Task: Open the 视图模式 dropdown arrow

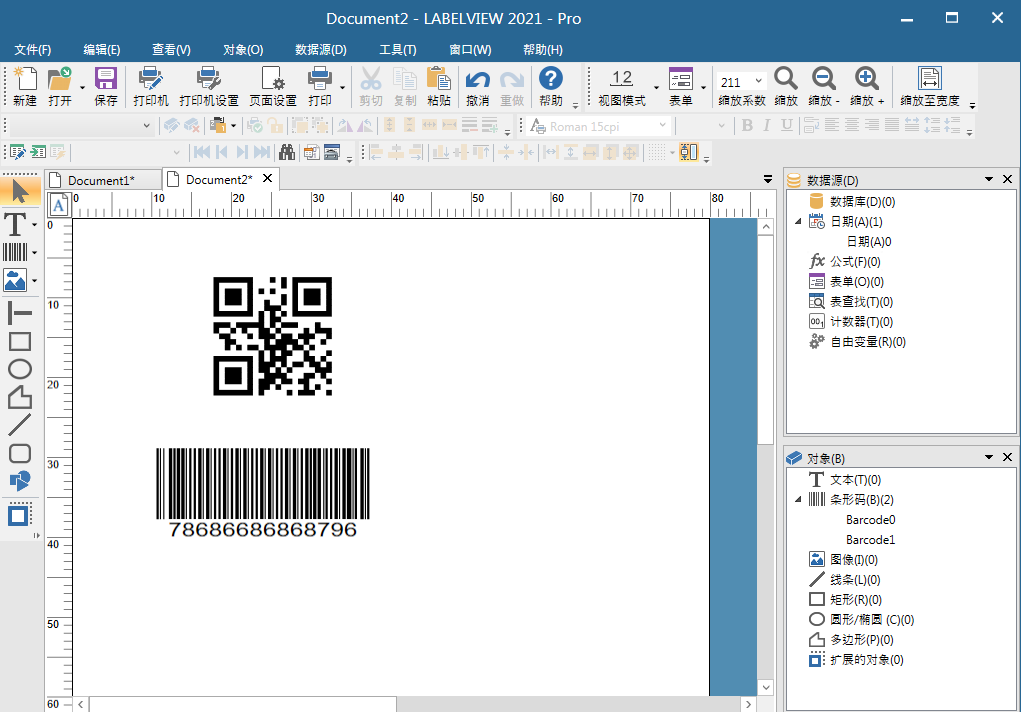Action: pyautogui.click(x=656, y=87)
